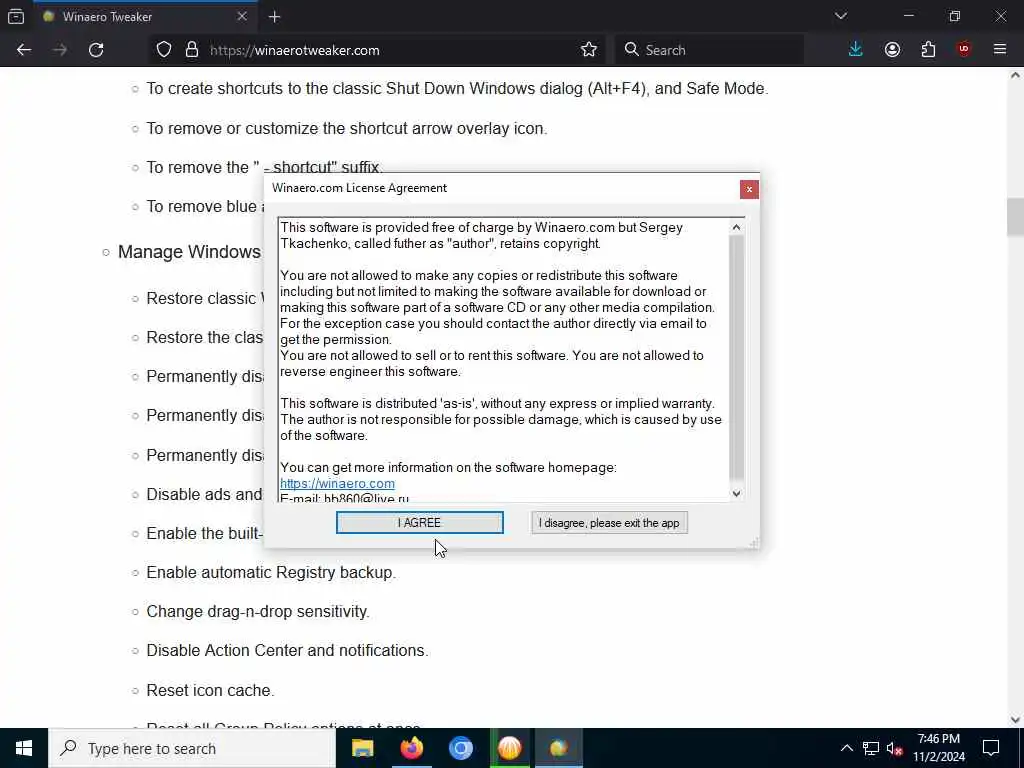Screen dimensions: 1024x768
Task: Open the Firefox application menu
Action: pos(1000,50)
